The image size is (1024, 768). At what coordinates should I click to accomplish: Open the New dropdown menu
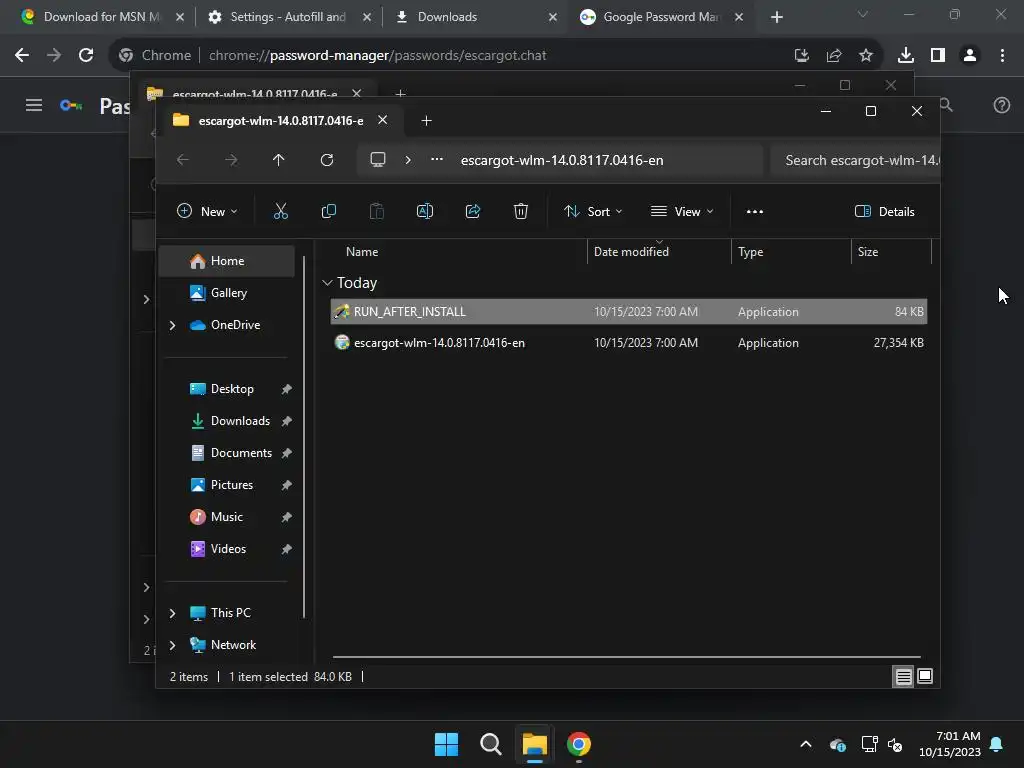click(207, 211)
